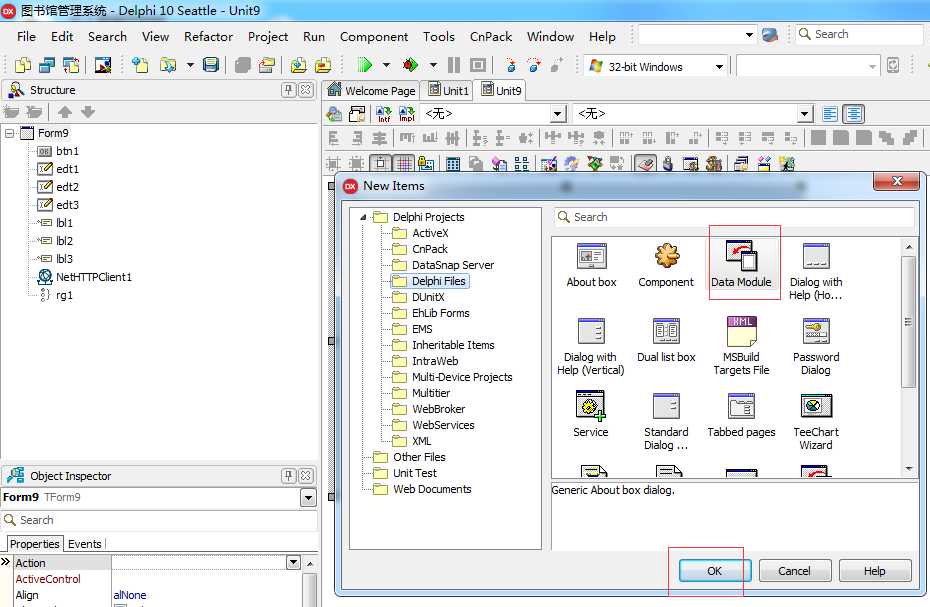930x607 pixels.
Task: Select the Service item
Action: 591,414
